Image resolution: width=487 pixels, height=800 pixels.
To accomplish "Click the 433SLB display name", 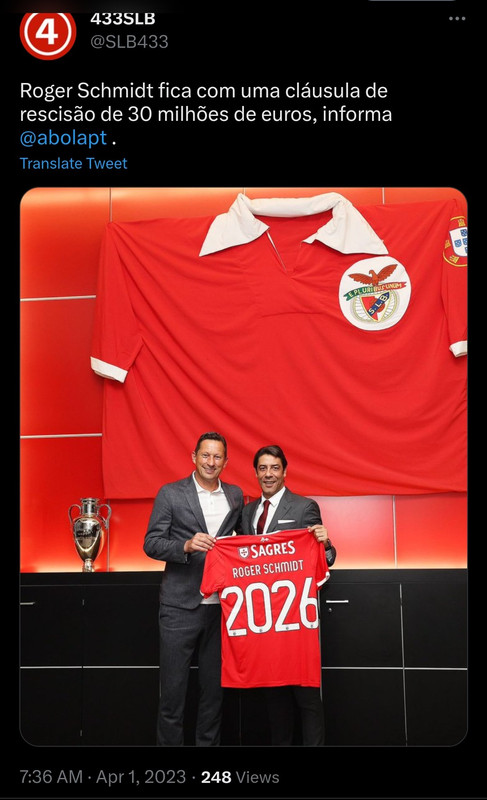I will point(123,18).
